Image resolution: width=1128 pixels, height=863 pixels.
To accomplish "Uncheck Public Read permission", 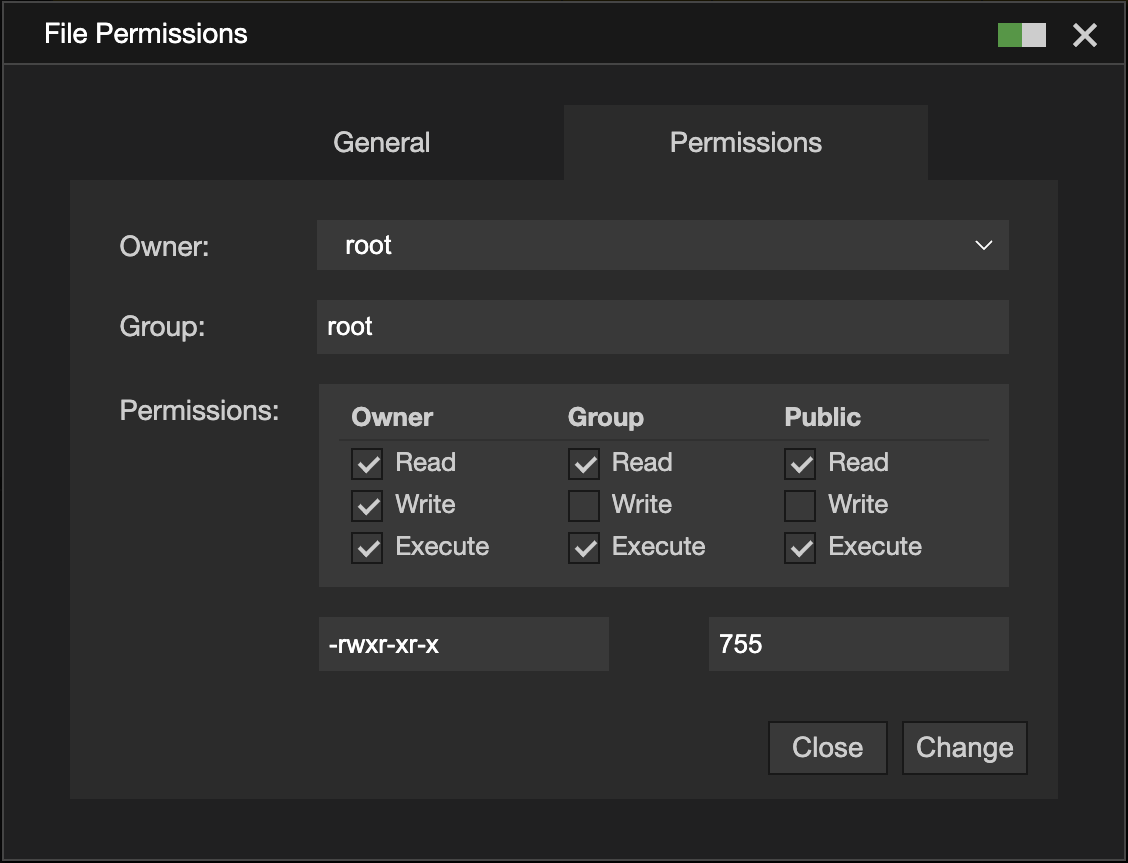I will coord(800,464).
